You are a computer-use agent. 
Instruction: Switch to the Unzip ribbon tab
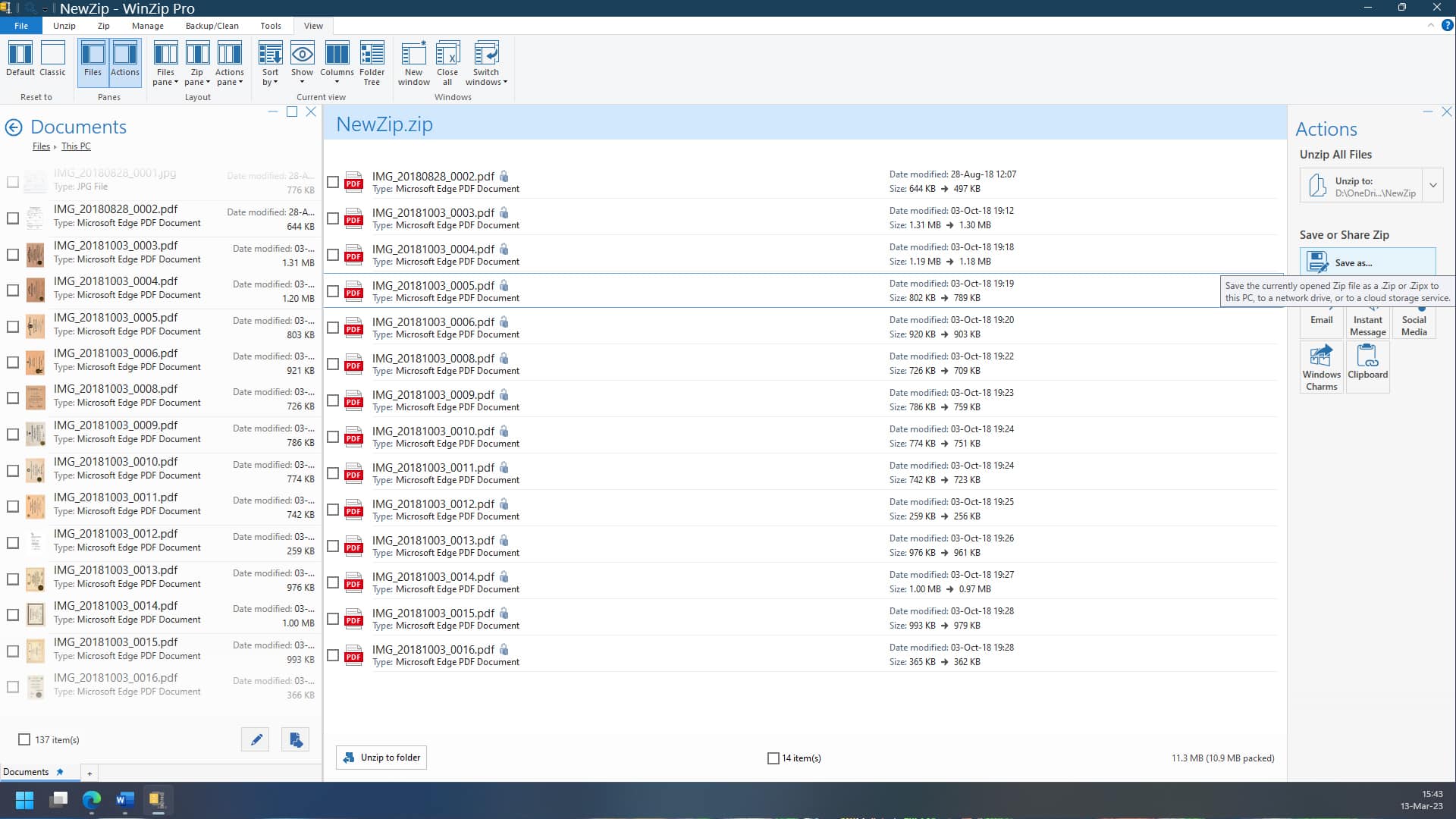(64, 26)
